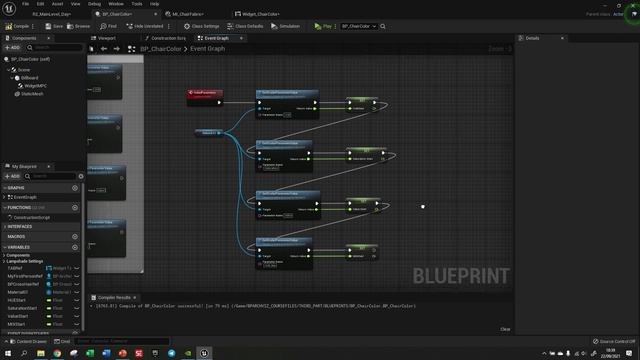This screenshot has width=640, height=360.
Task: Navigate back with the graph back arrow
Action: click(104, 49)
